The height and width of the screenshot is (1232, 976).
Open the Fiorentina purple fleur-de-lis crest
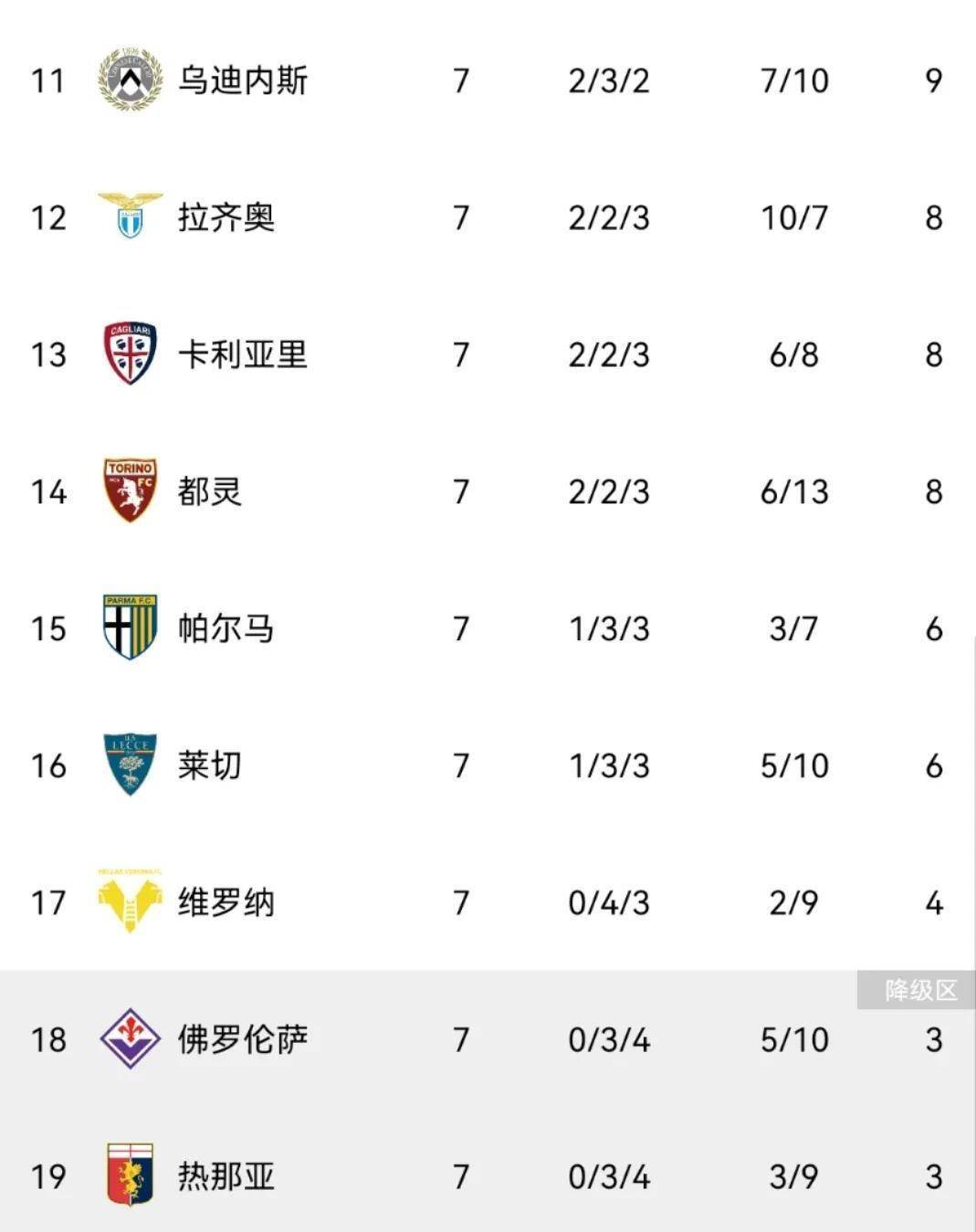tap(130, 1038)
